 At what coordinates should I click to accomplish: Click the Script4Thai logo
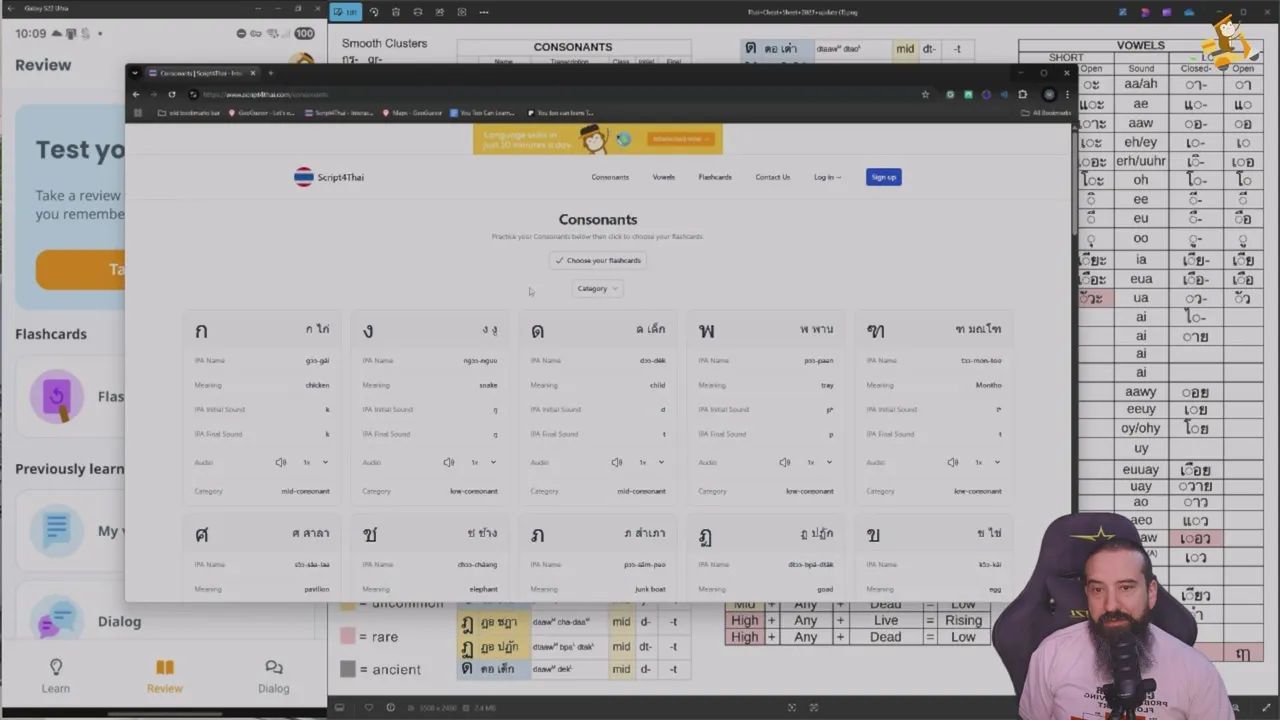click(x=329, y=177)
